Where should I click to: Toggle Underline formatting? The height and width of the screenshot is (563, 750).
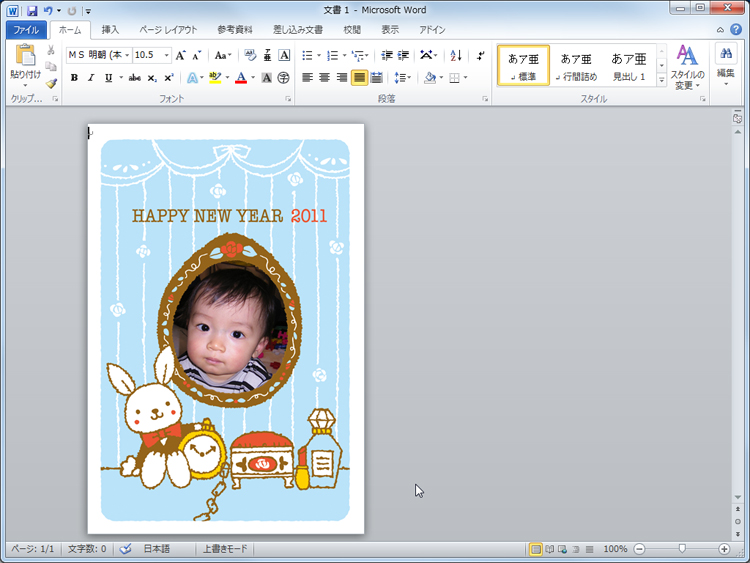coord(109,77)
